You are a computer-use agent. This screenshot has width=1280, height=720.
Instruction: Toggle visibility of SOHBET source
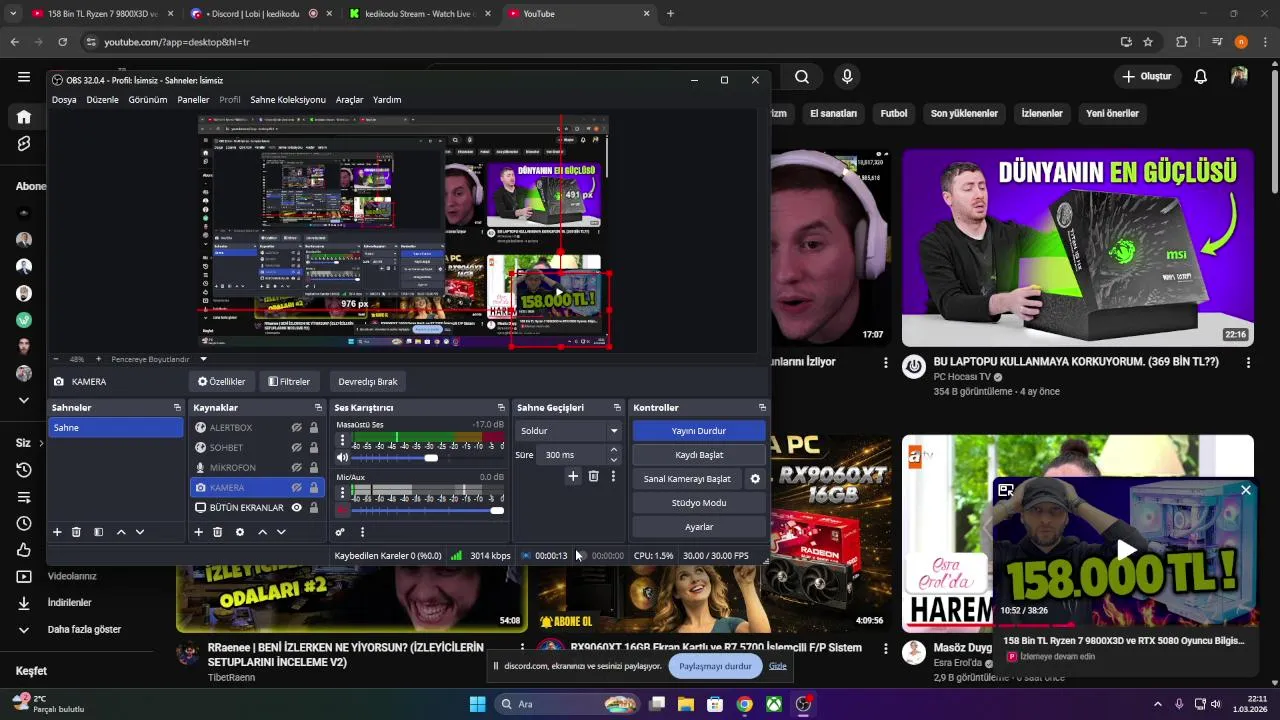(x=296, y=448)
